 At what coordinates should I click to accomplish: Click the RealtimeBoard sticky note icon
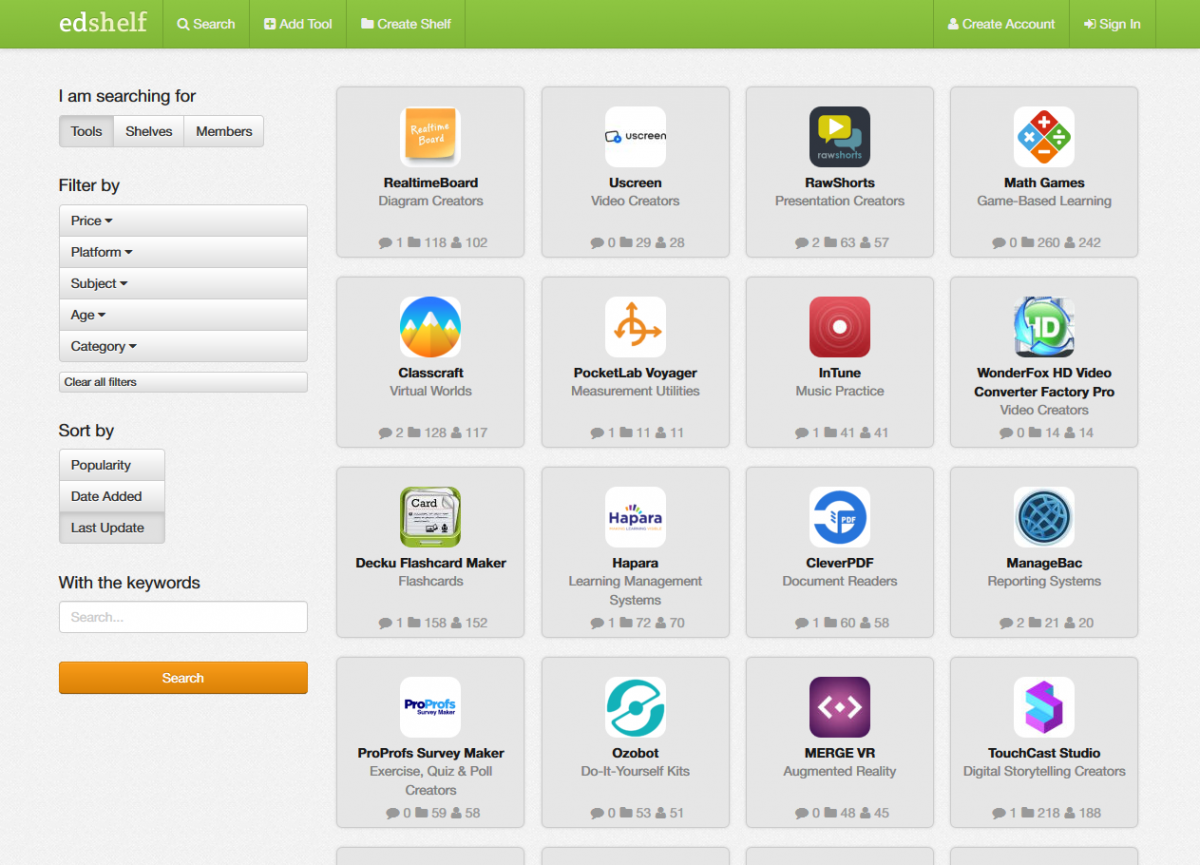click(x=430, y=137)
